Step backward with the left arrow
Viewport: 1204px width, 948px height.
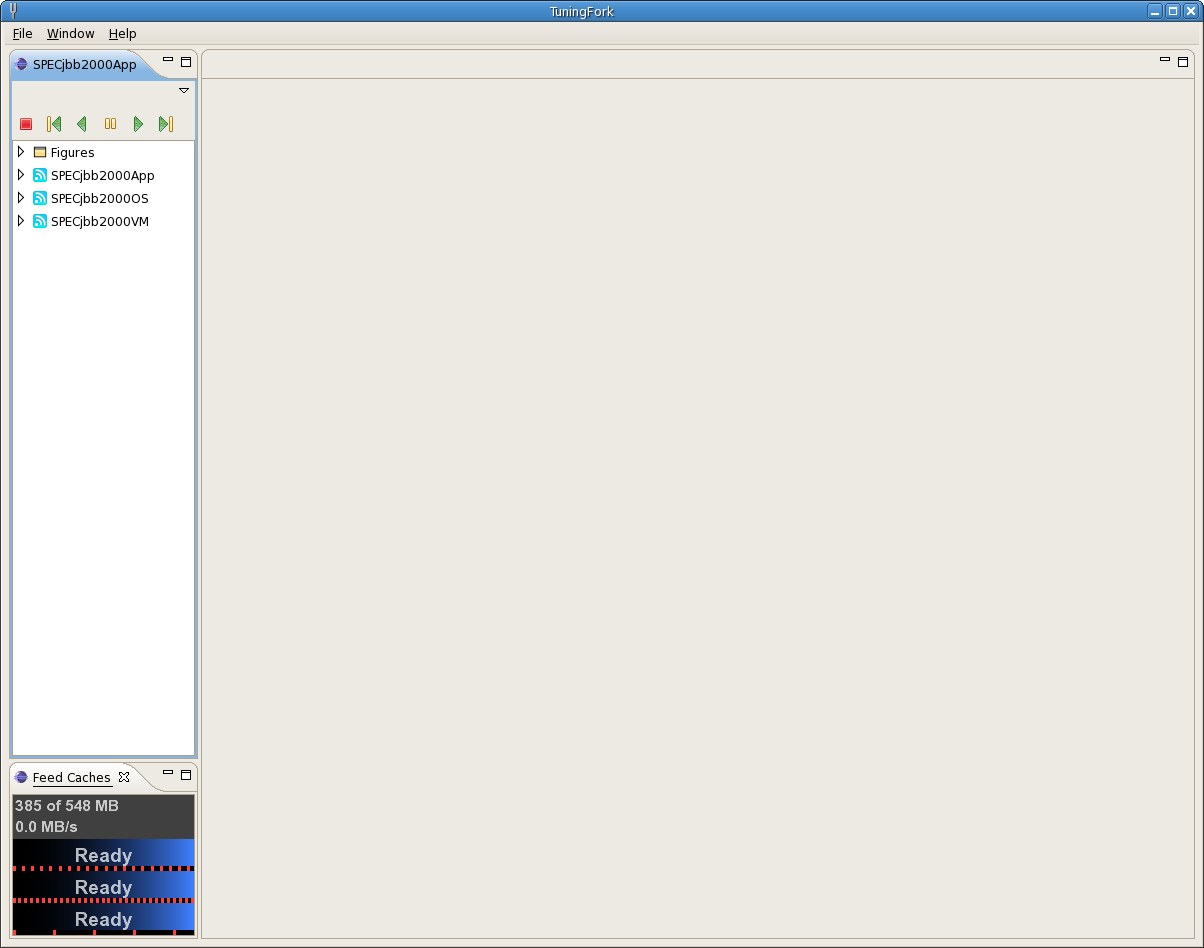(x=82, y=124)
